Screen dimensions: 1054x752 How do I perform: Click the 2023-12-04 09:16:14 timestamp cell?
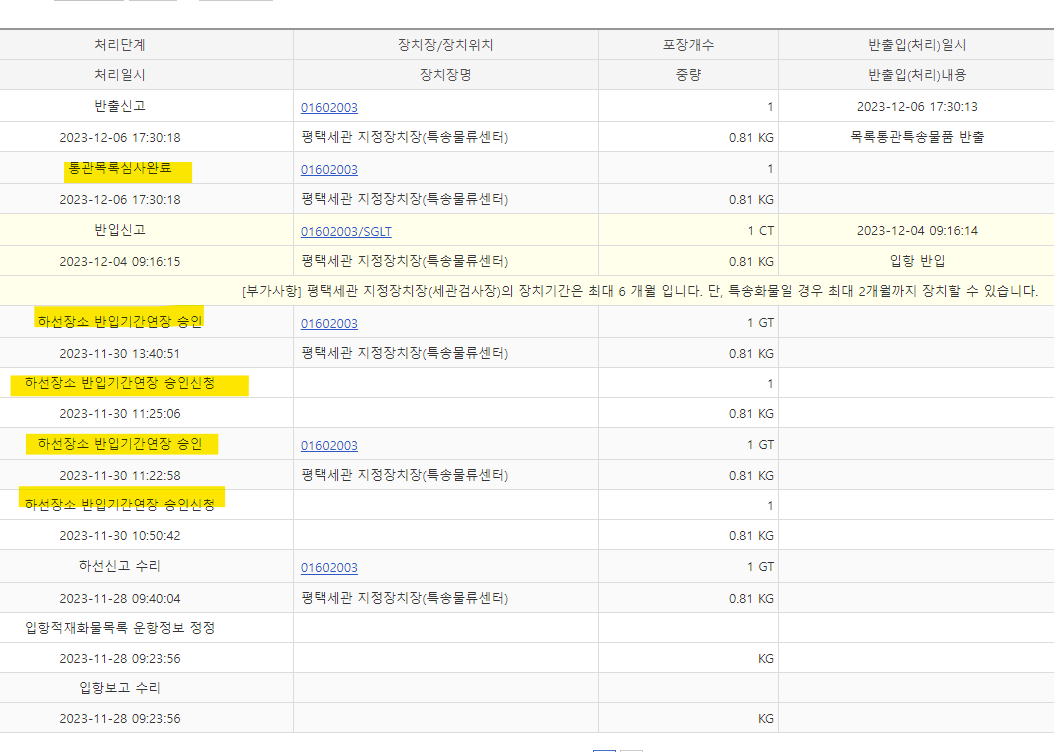(x=917, y=231)
